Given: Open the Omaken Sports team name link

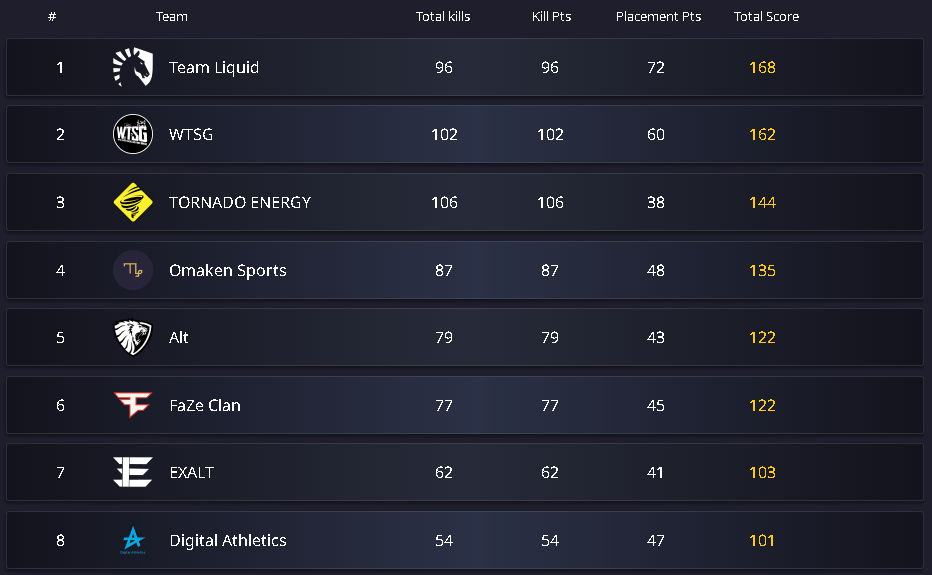Looking at the screenshot, I should [228, 270].
